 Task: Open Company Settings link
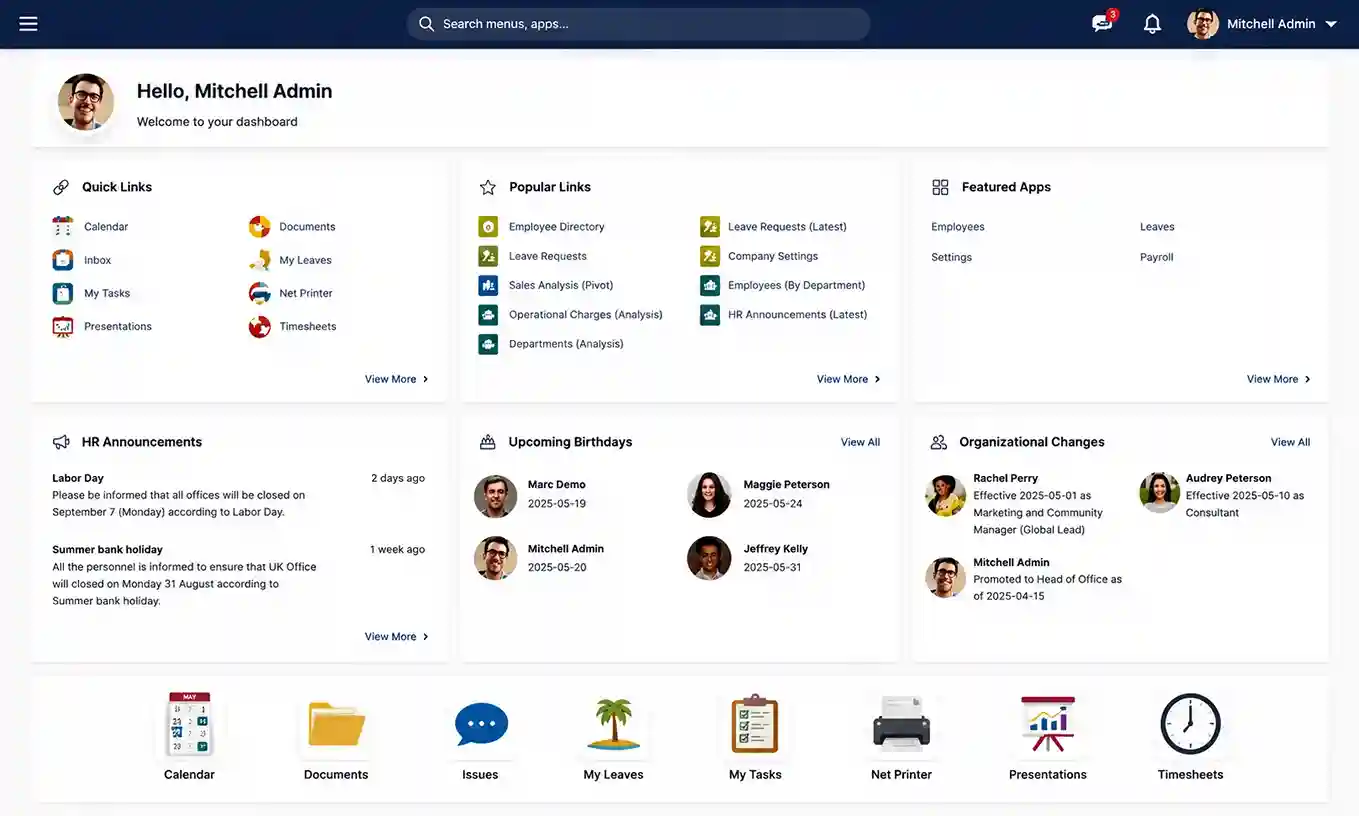(x=773, y=256)
